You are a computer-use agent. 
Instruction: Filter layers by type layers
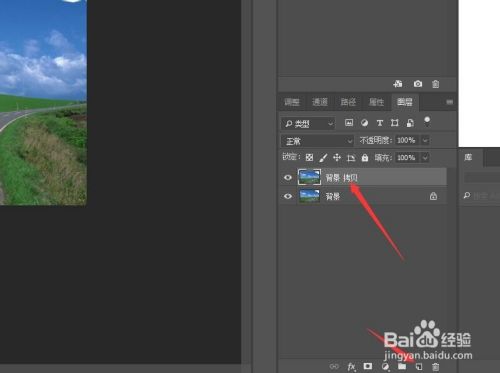coord(380,123)
